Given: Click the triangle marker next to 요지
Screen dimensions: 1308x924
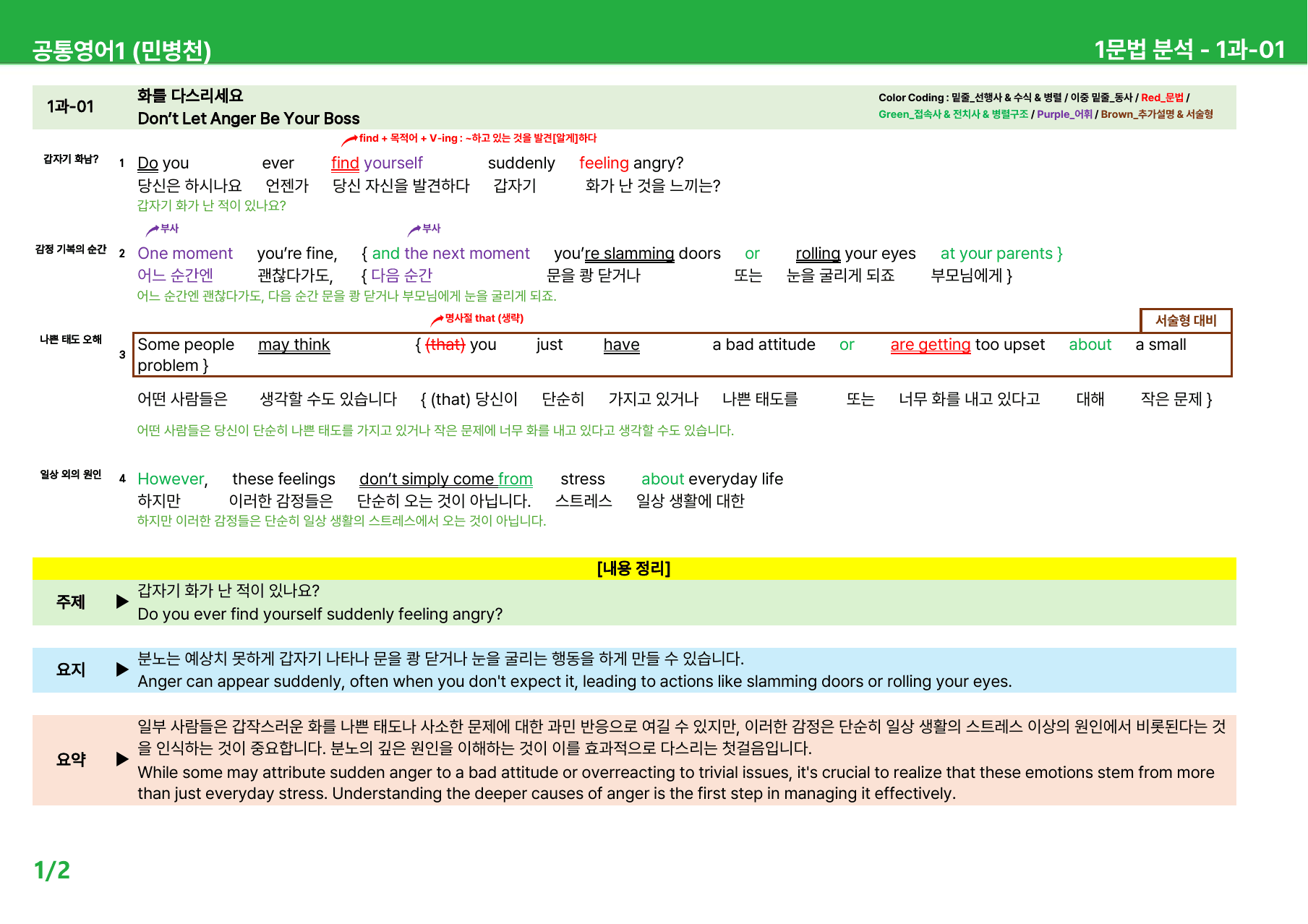Looking at the screenshot, I should pos(122,670).
